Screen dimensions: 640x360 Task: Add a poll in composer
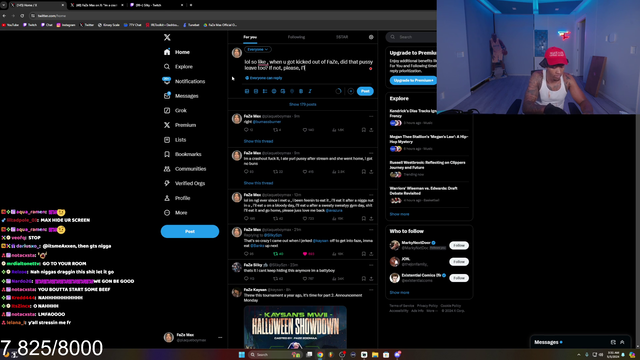click(265, 91)
